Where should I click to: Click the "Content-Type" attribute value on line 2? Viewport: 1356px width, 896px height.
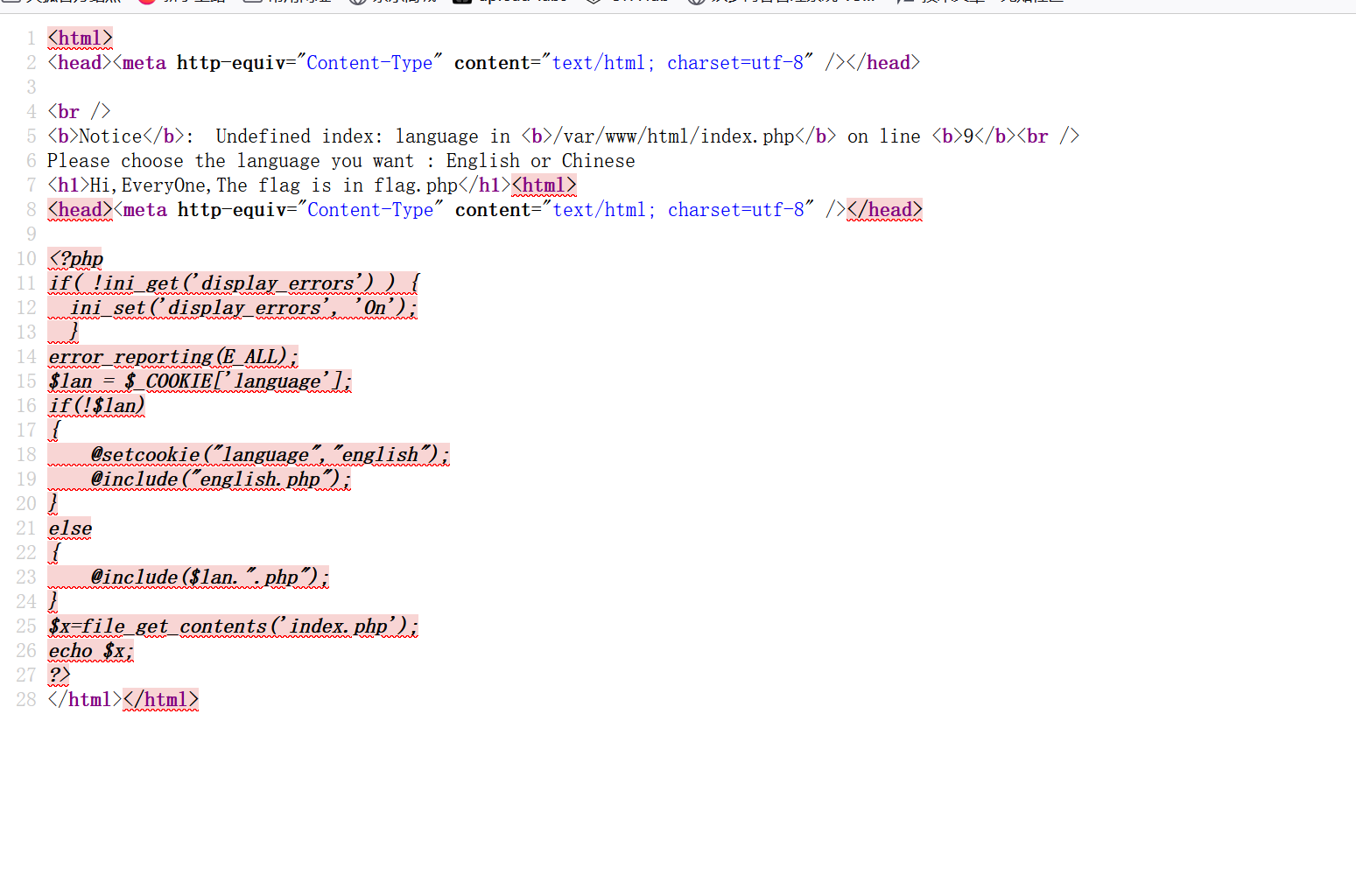(x=369, y=63)
